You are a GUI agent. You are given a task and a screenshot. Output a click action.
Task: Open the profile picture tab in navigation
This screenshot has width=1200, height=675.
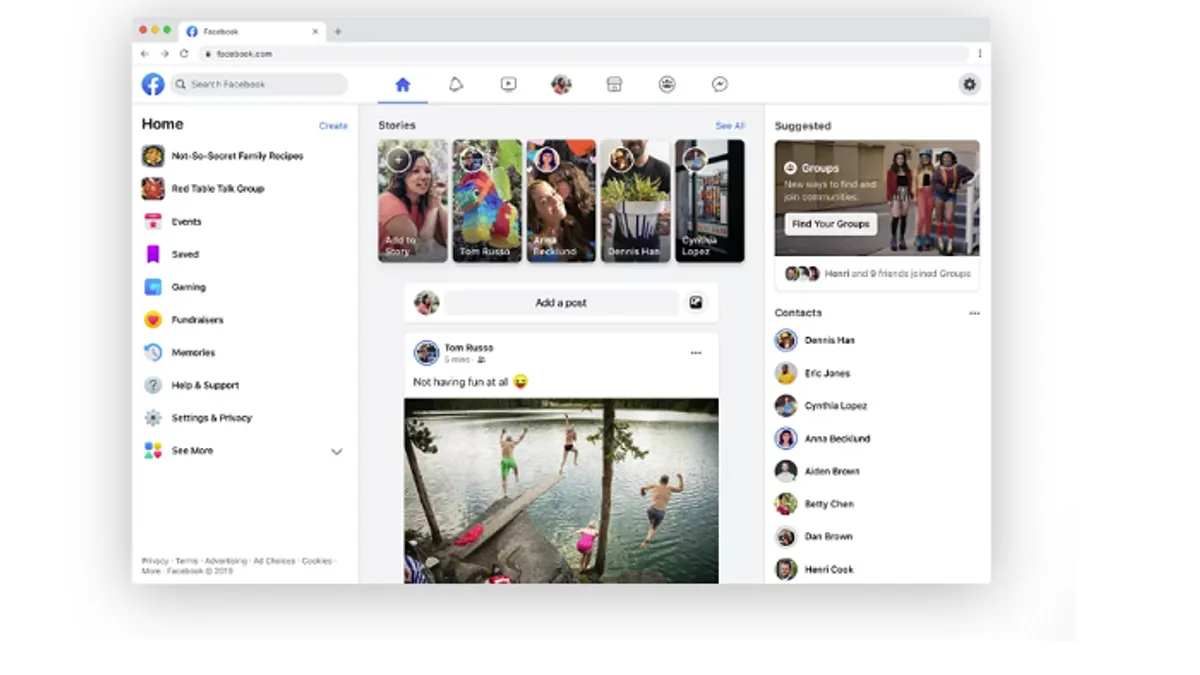point(561,85)
